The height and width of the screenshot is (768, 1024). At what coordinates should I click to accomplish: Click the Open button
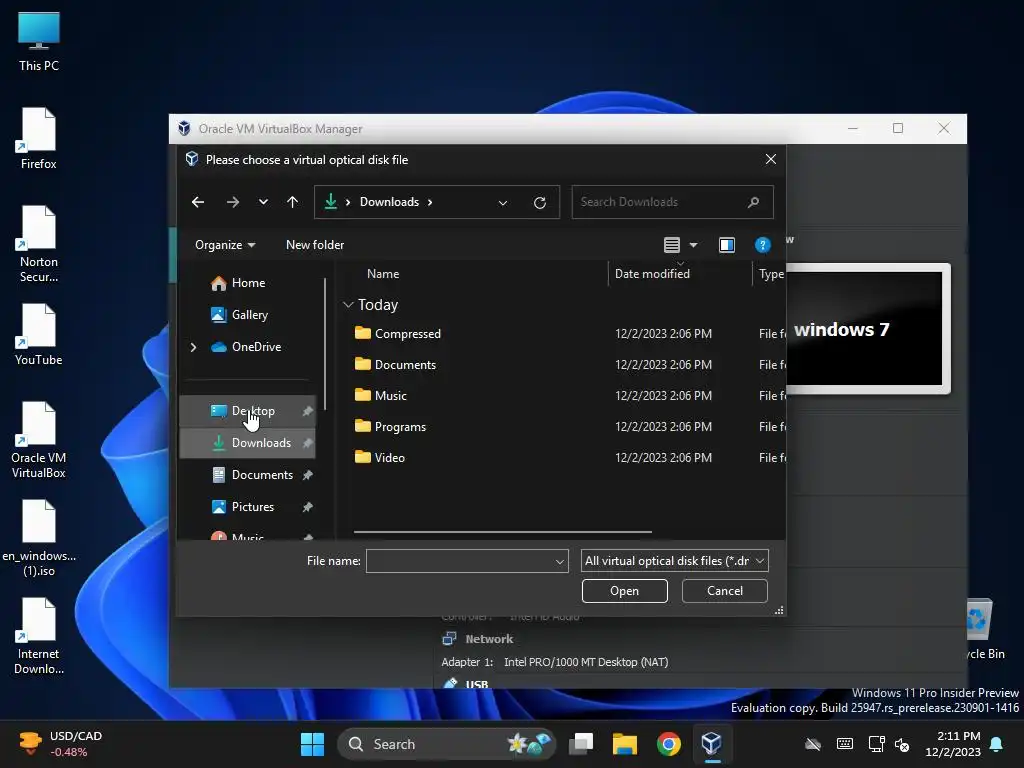click(x=624, y=591)
